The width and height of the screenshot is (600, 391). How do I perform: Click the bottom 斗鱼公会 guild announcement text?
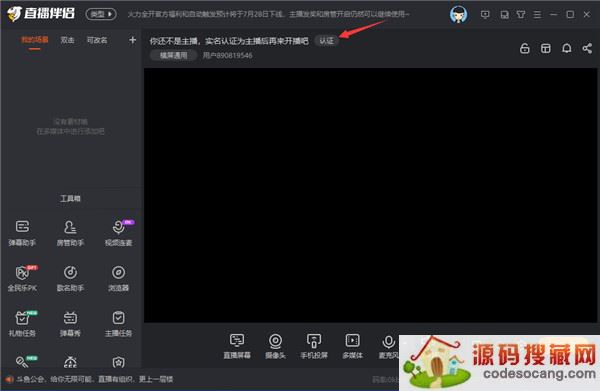coord(94,379)
